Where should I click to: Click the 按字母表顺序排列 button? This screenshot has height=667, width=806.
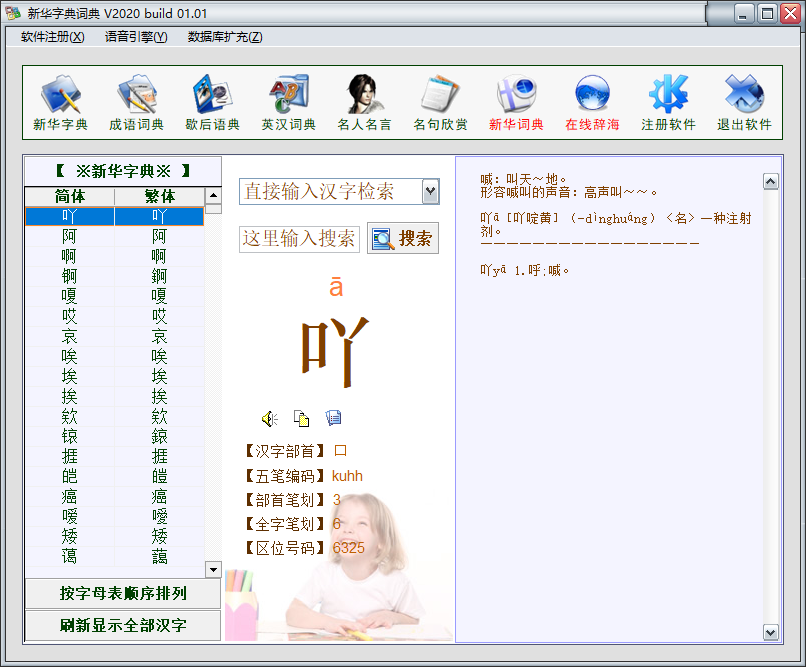coord(123,594)
